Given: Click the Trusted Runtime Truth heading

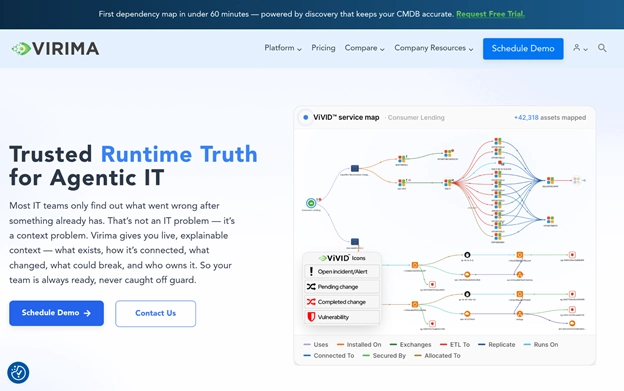Looking at the screenshot, I should 133,165.
